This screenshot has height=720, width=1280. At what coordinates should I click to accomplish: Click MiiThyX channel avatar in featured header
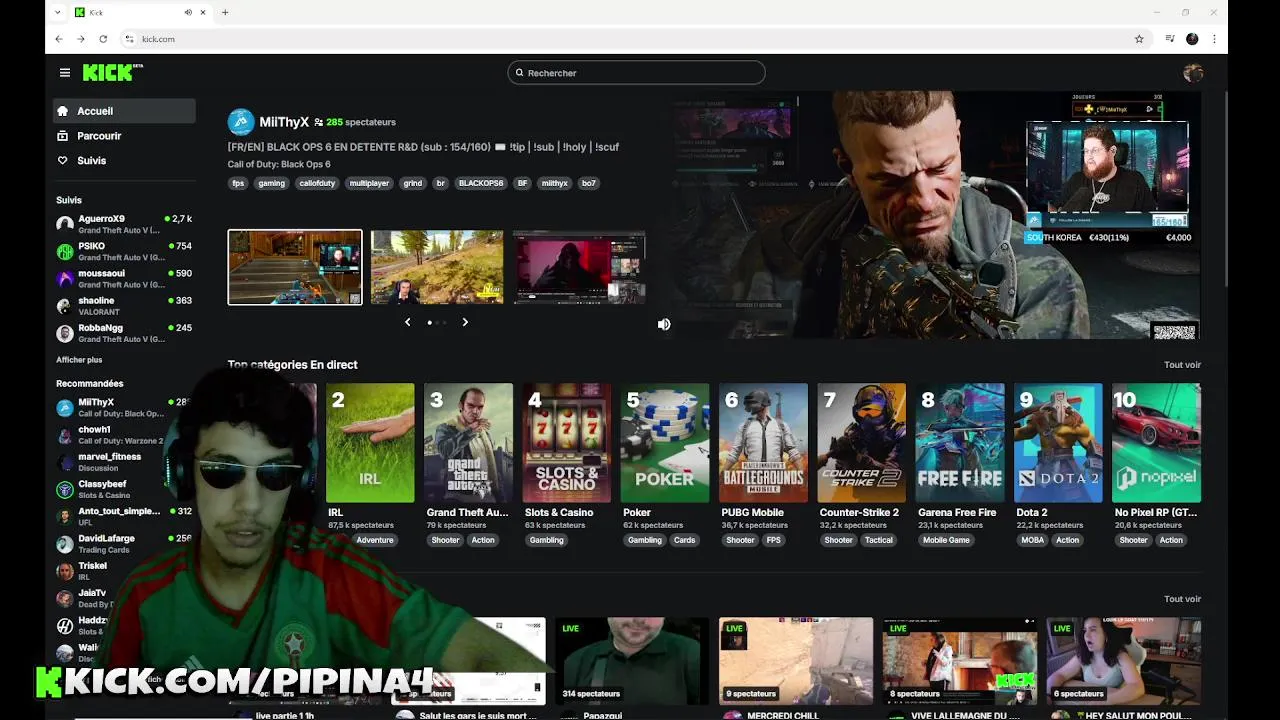pos(241,122)
